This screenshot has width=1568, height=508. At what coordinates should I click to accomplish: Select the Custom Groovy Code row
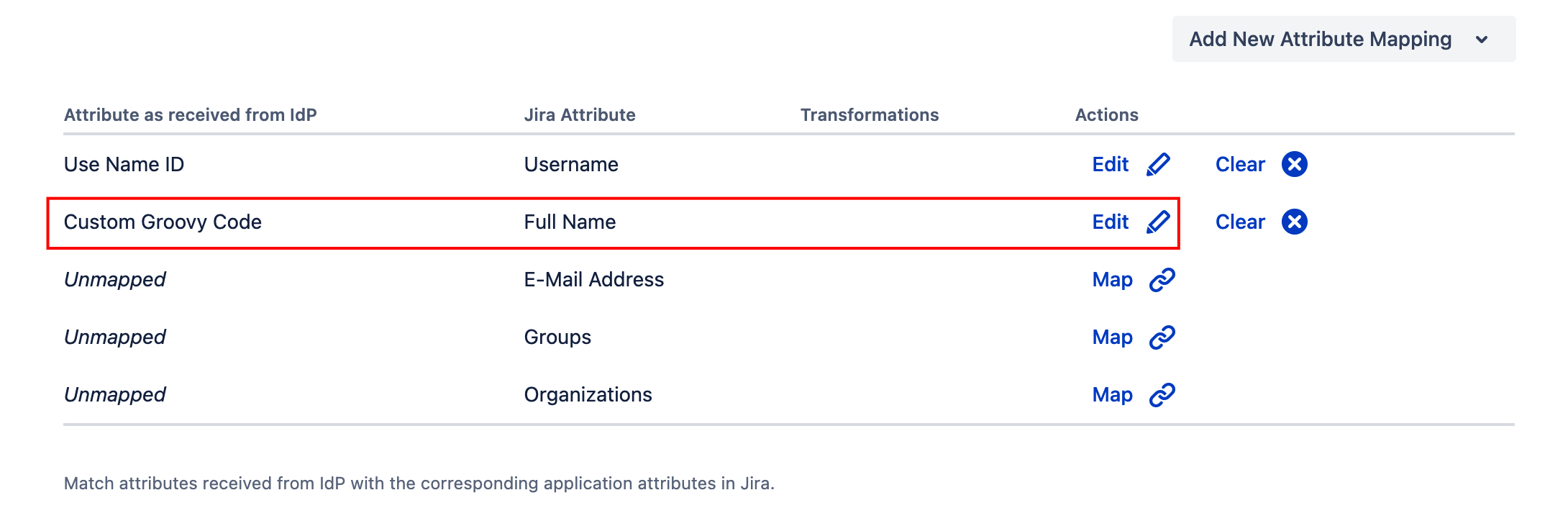(613, 223)
